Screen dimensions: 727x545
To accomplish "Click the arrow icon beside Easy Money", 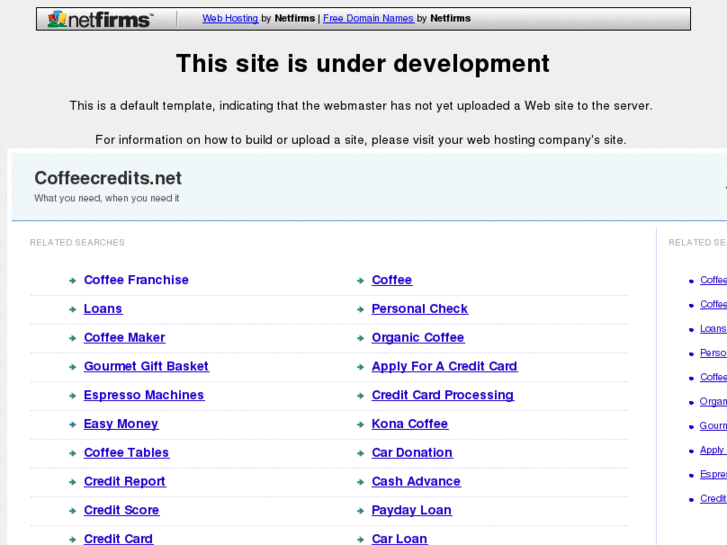I will (x=72, y=424).
